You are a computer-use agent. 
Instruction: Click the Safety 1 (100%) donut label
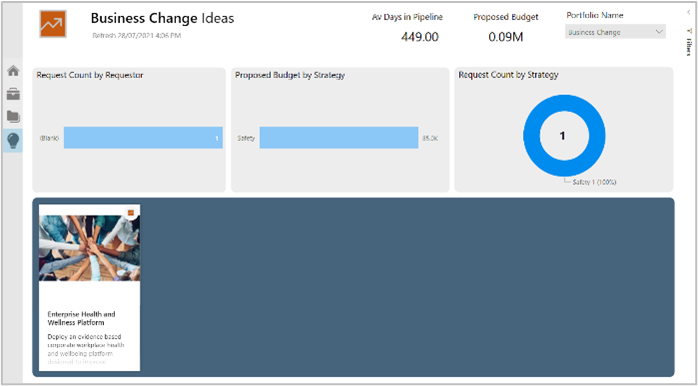(594, 182)
